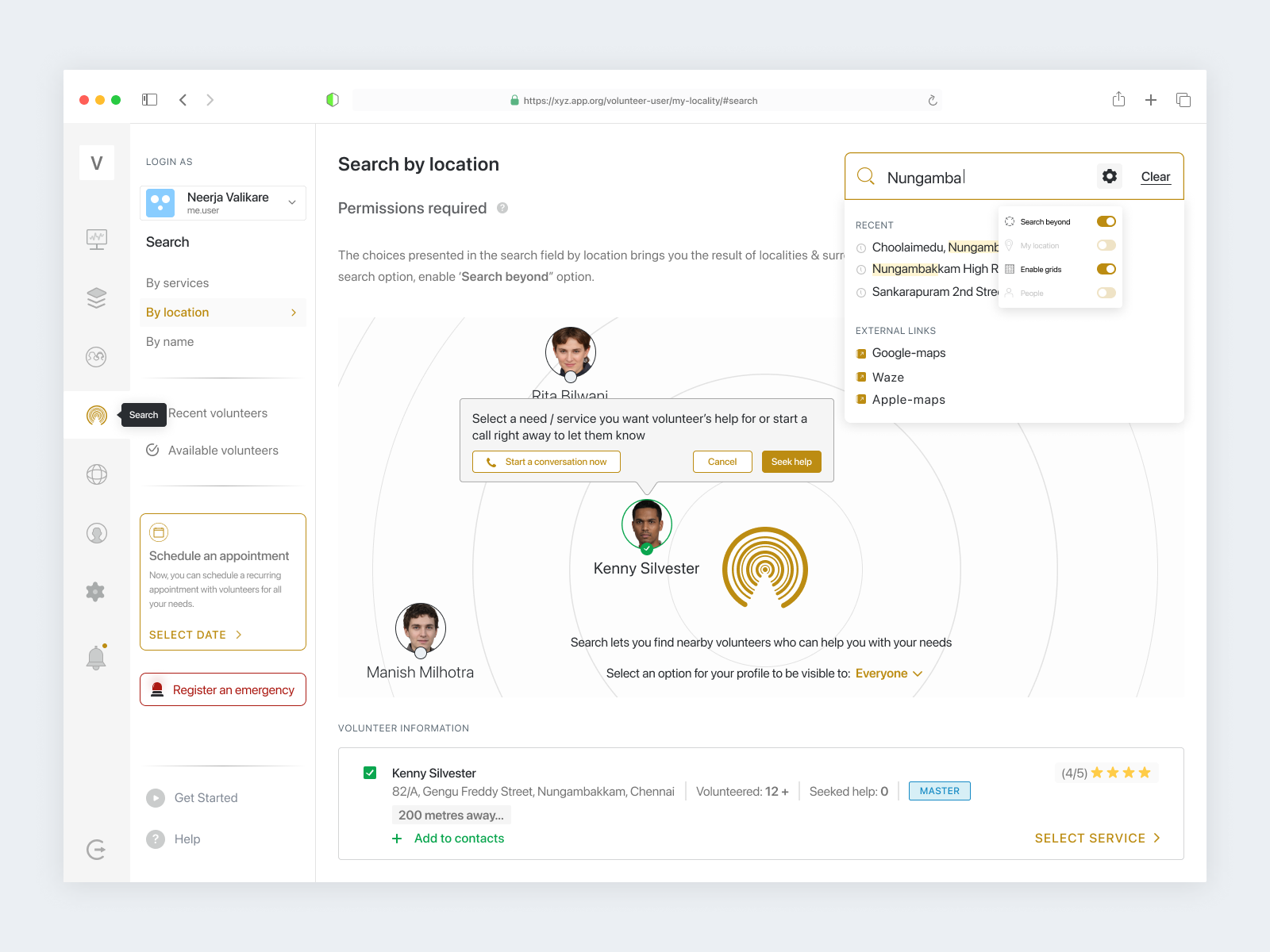Expand the Neerja Valikare account dropdown
This screenshot has width=1270, height=952.
[x=291, y=202]
